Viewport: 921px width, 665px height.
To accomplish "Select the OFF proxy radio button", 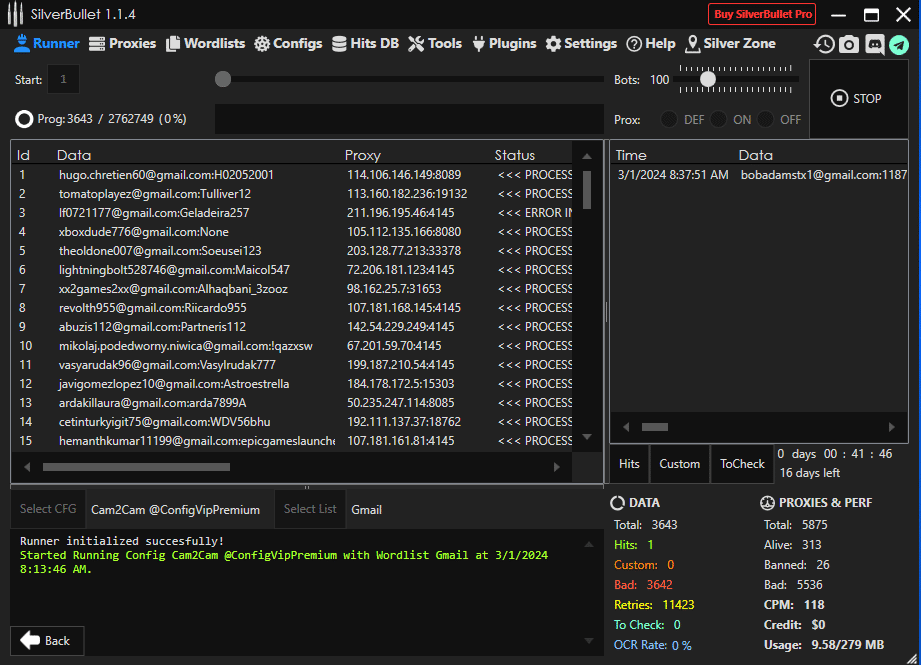I will pyautogui.click(x=766, y=119).
